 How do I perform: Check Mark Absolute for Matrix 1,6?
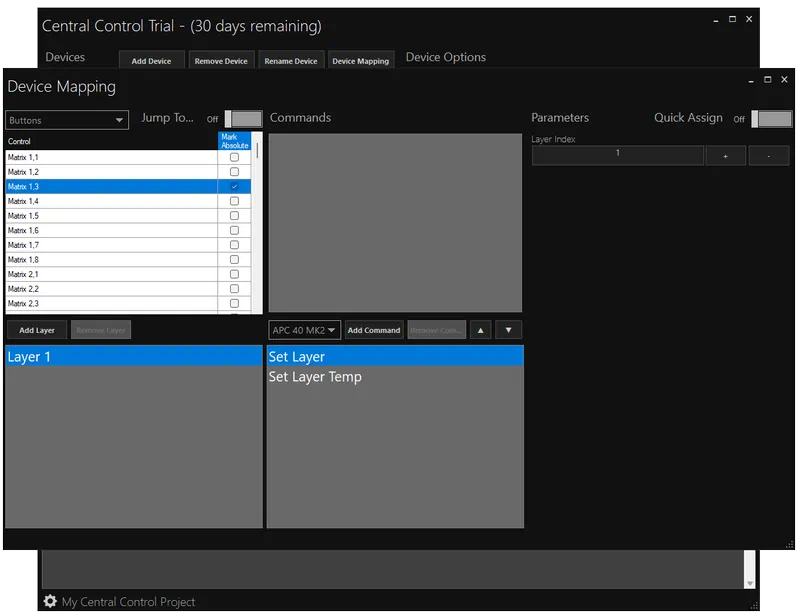point(234,230)
